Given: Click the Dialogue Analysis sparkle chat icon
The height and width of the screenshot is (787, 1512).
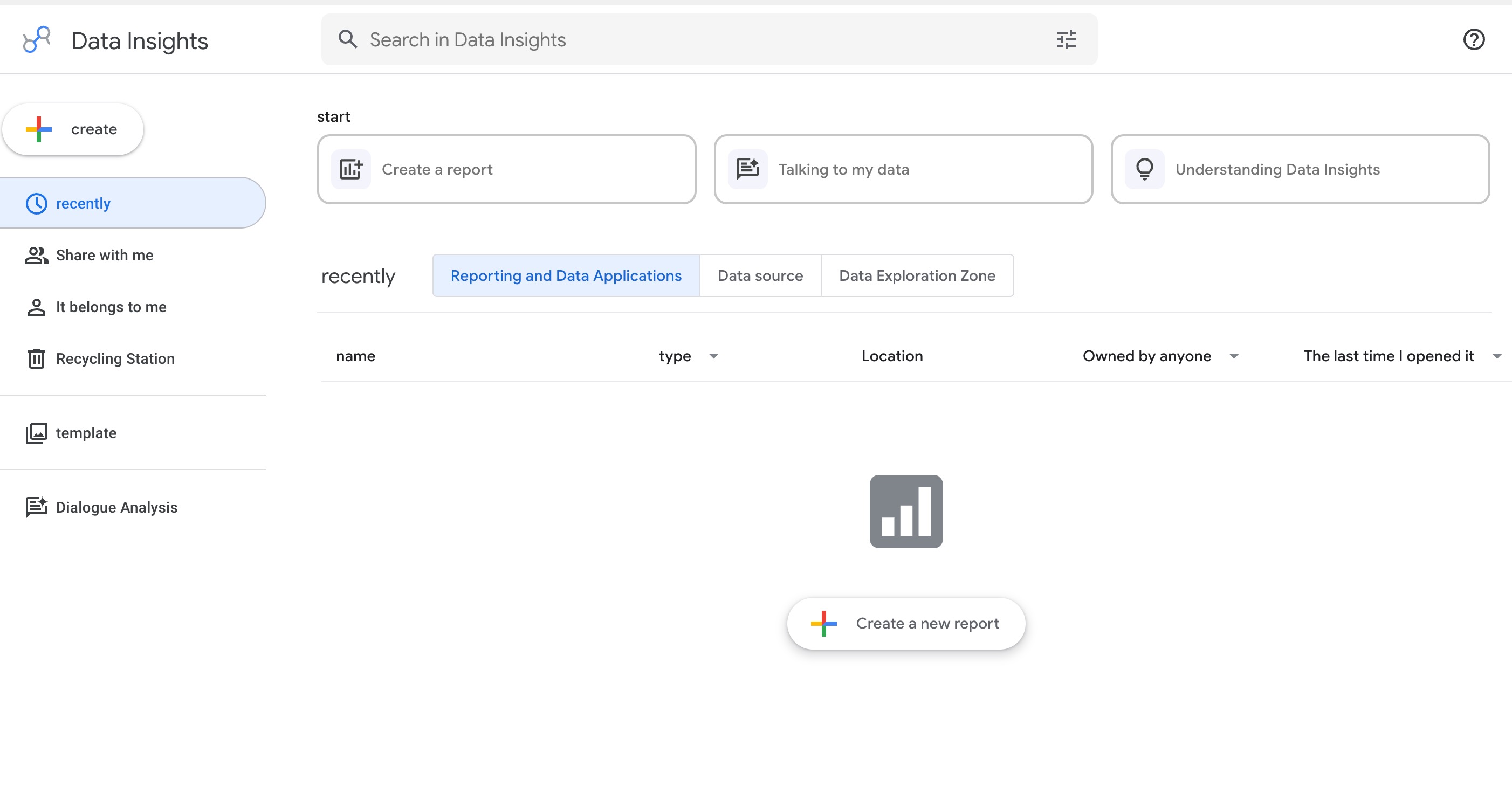Looking at the screenshot, I should tap(36, 508).
